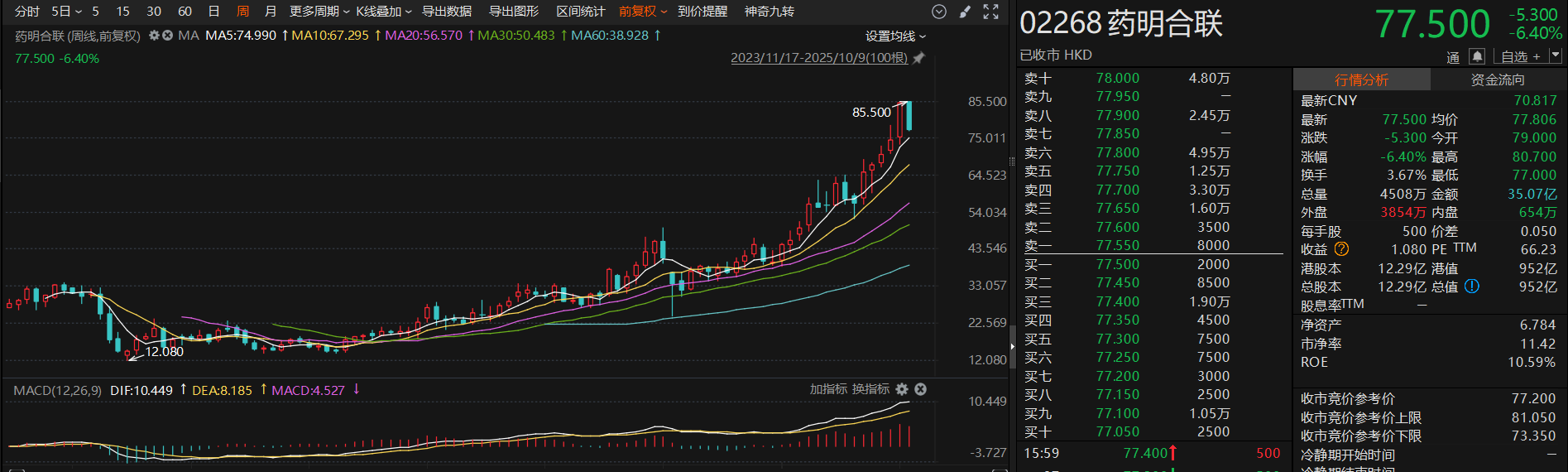The height and width of the screenshot is (472, 1568).
Task: Open the 前复权 adjustment dropdown
Action: [642, 12]
